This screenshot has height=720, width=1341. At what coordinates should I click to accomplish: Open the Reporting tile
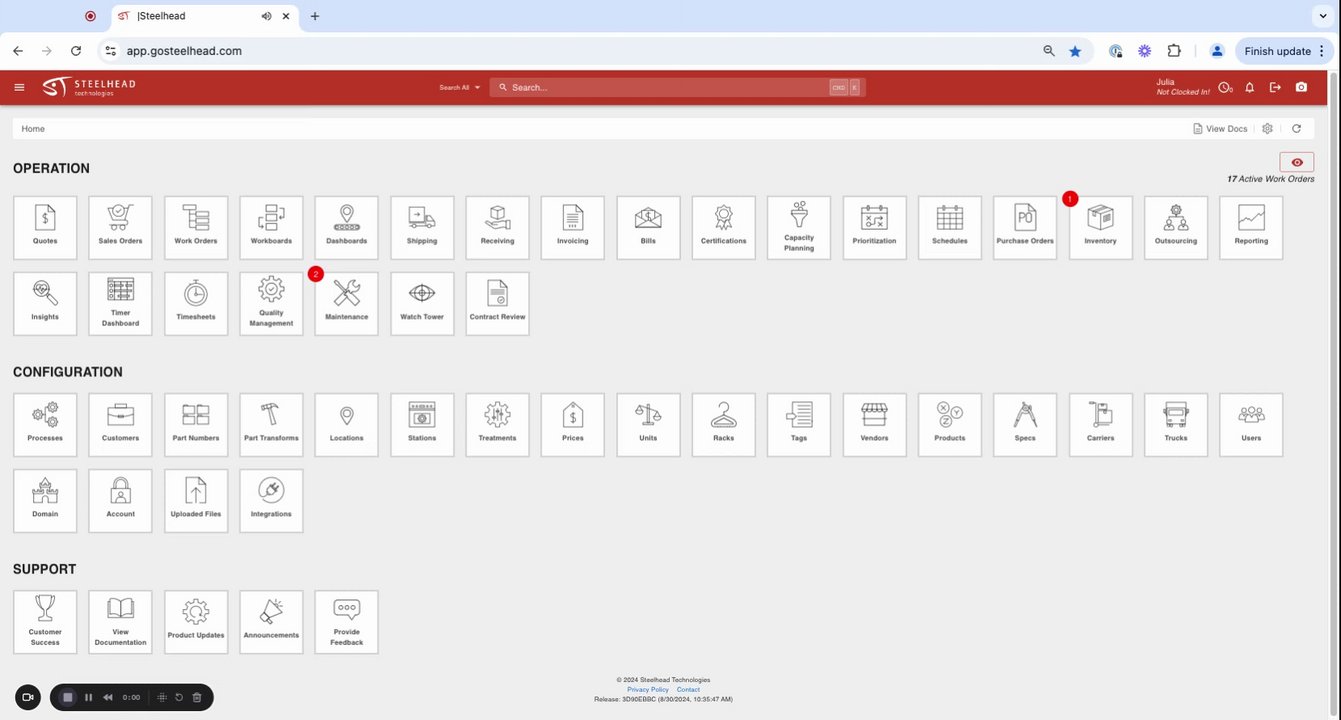coord(1252,228)
